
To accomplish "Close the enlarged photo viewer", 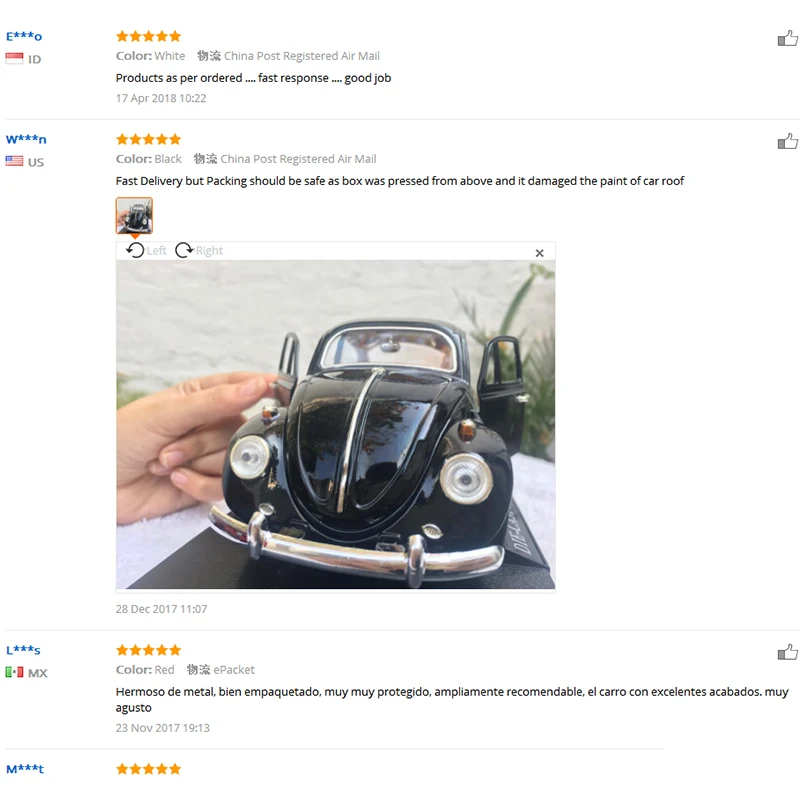I will click(539, 253).
